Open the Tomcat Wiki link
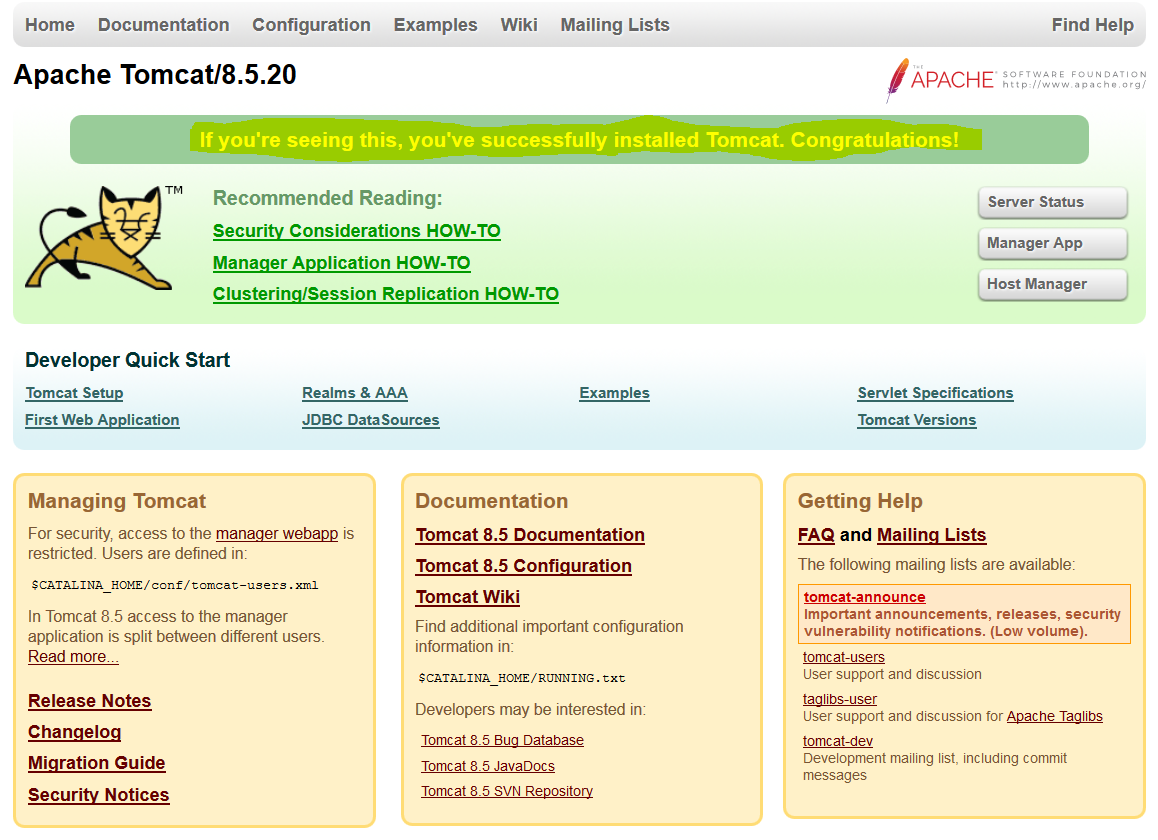The width and height of the screenshot is (1158, 840). (467, 597)
